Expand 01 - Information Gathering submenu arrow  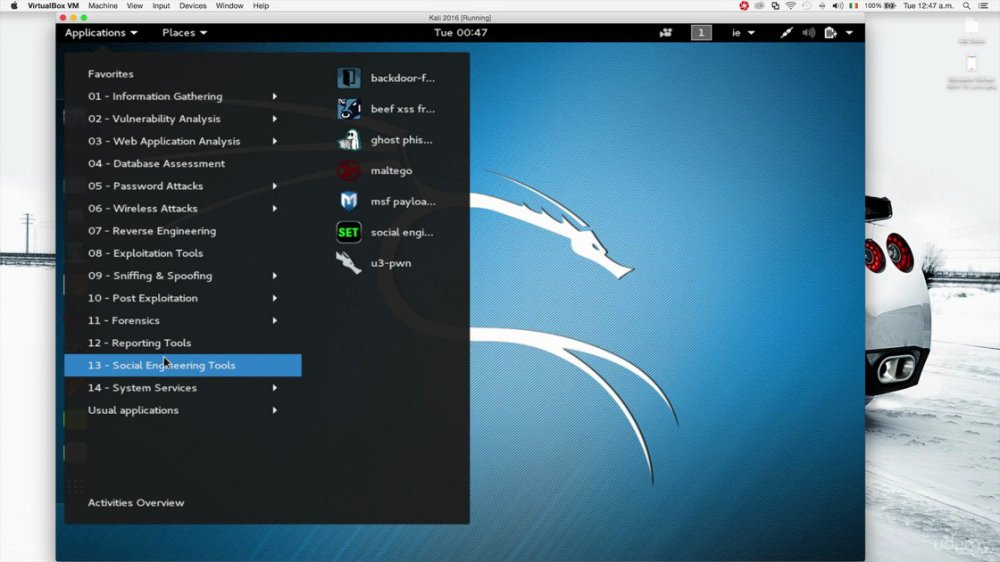pos(275,96)
